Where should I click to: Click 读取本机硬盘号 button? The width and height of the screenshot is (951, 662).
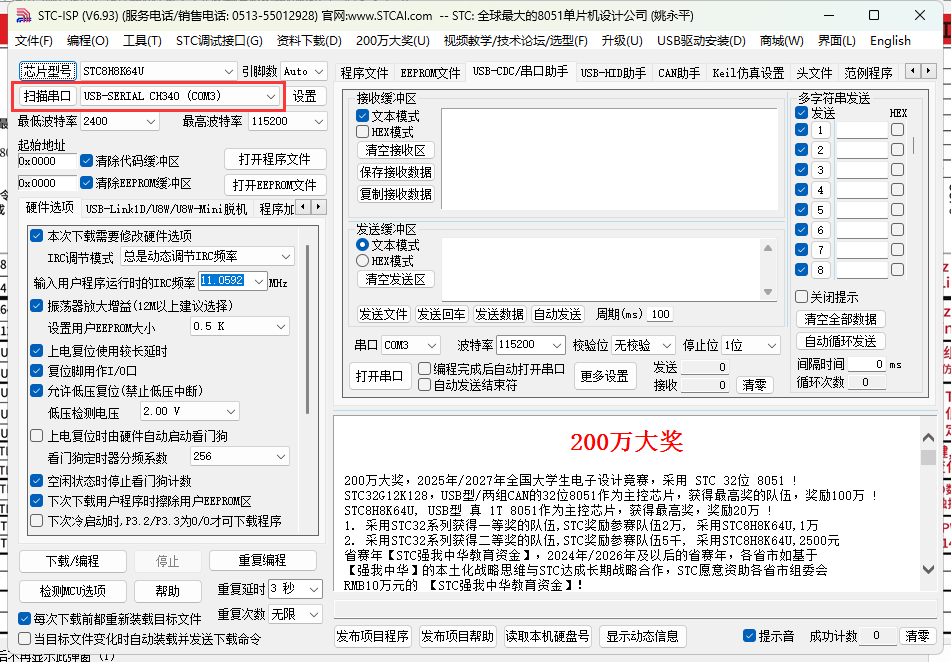click(548, 636)
